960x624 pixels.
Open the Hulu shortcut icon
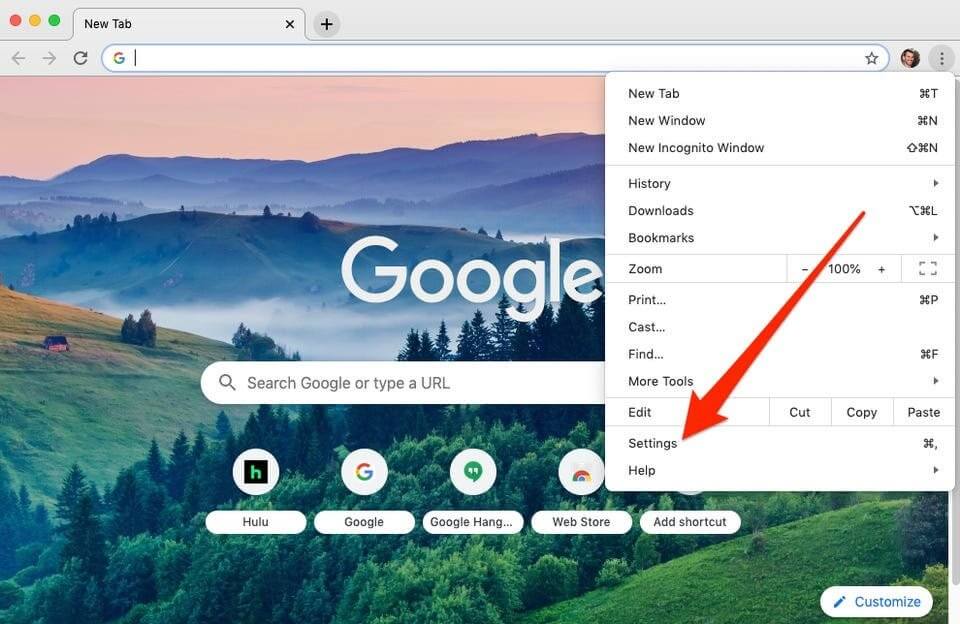click(x=256, y=472)
